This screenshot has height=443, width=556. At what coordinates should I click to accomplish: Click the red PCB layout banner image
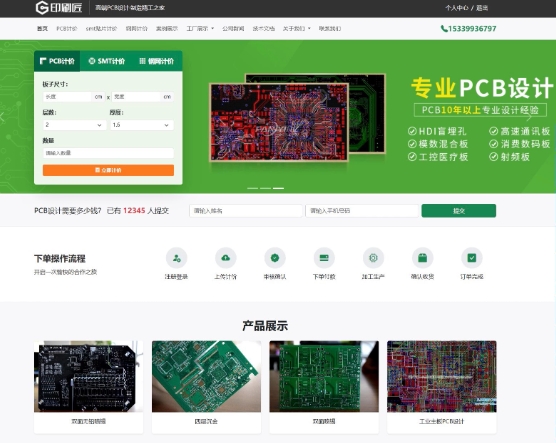[279, 122]
